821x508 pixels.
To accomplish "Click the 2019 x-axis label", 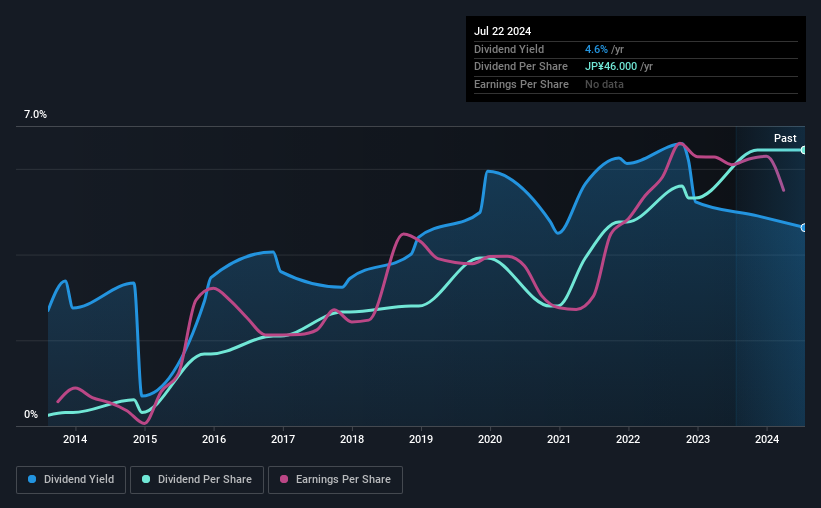I will click(x=420, y=439).
